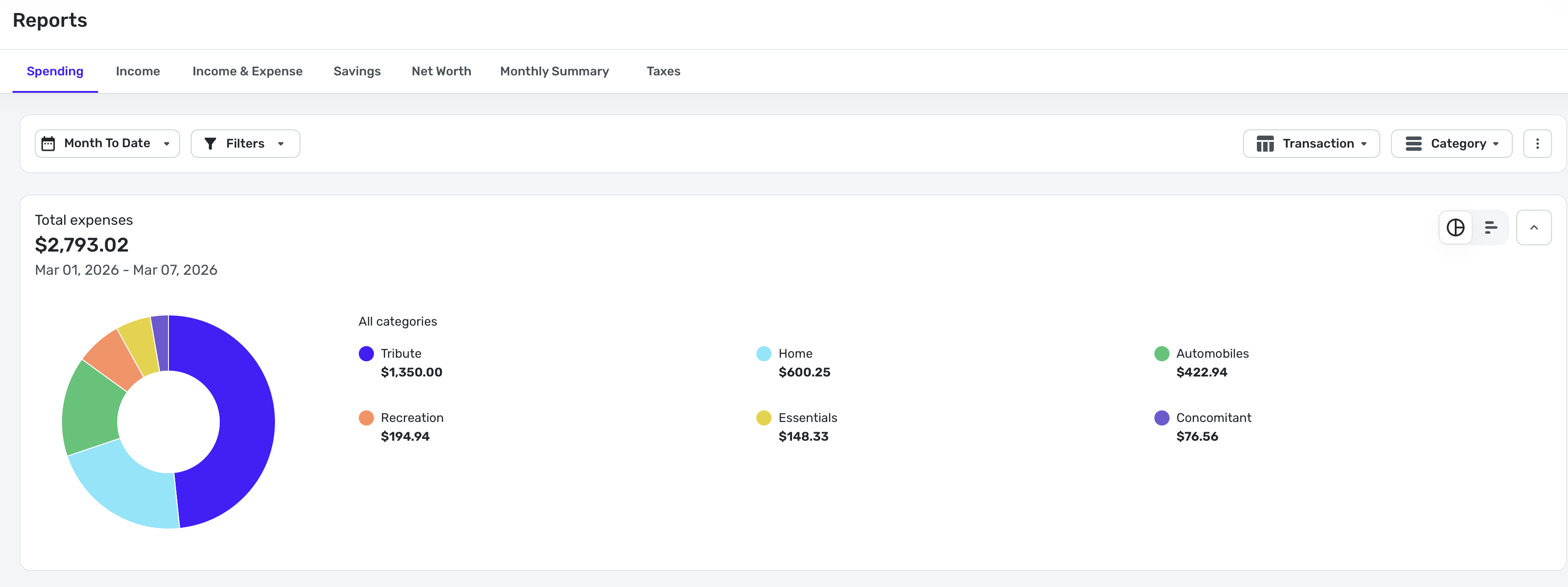Click the Category list rows icon
Image resolution: width=1568 pixels, height=587 pixels.
pos(1413,144)
